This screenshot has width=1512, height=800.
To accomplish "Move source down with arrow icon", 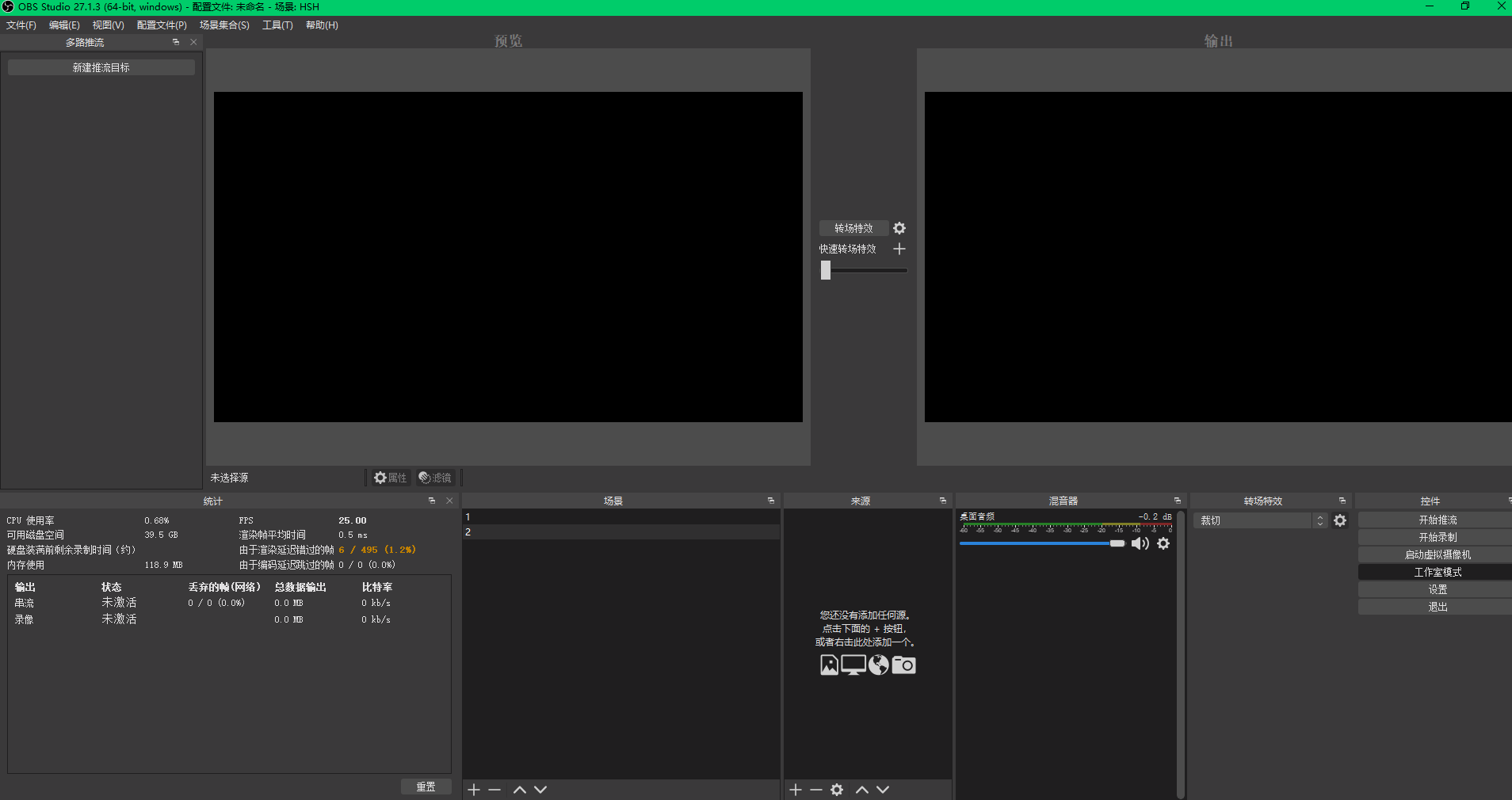I will click(x=883, y=790).
